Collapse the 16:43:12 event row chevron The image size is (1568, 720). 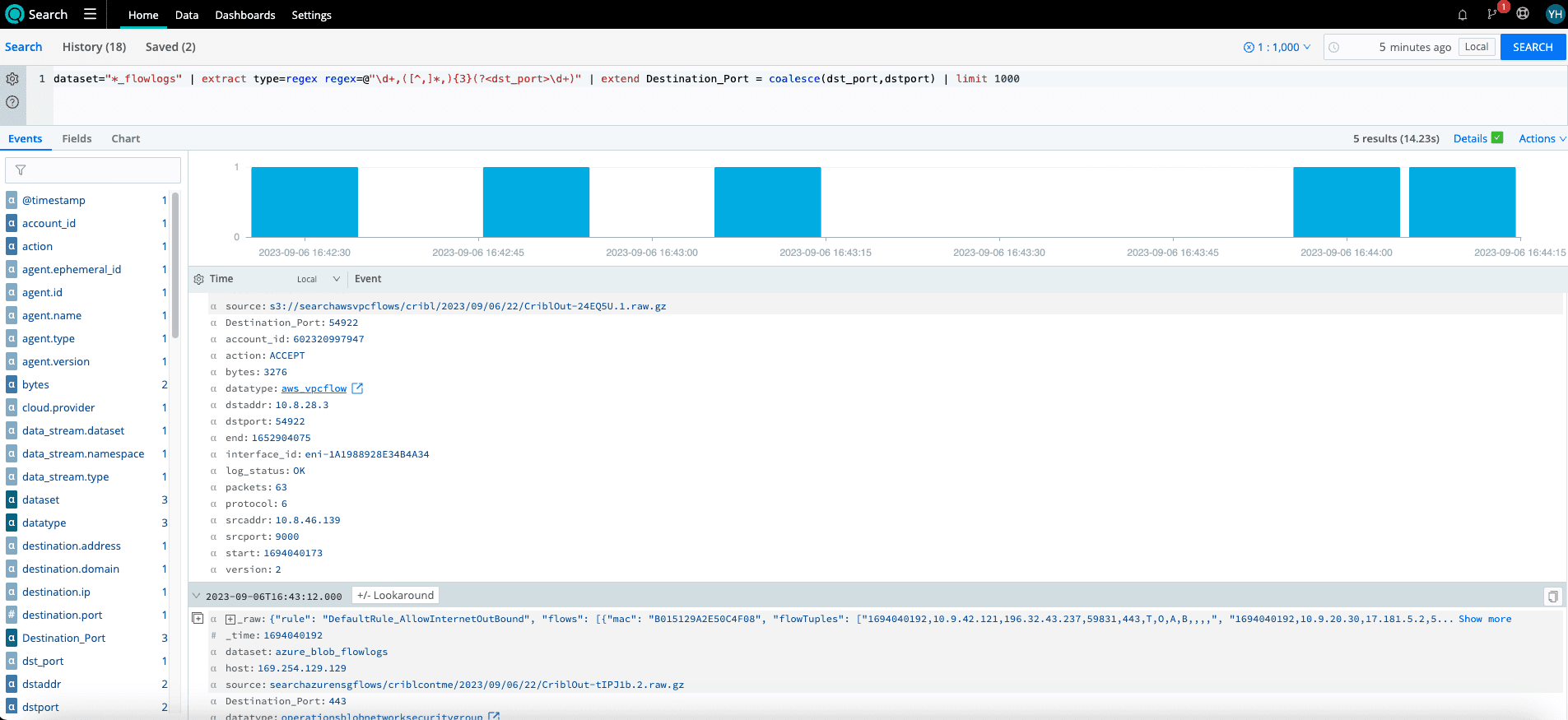(196, 596)
